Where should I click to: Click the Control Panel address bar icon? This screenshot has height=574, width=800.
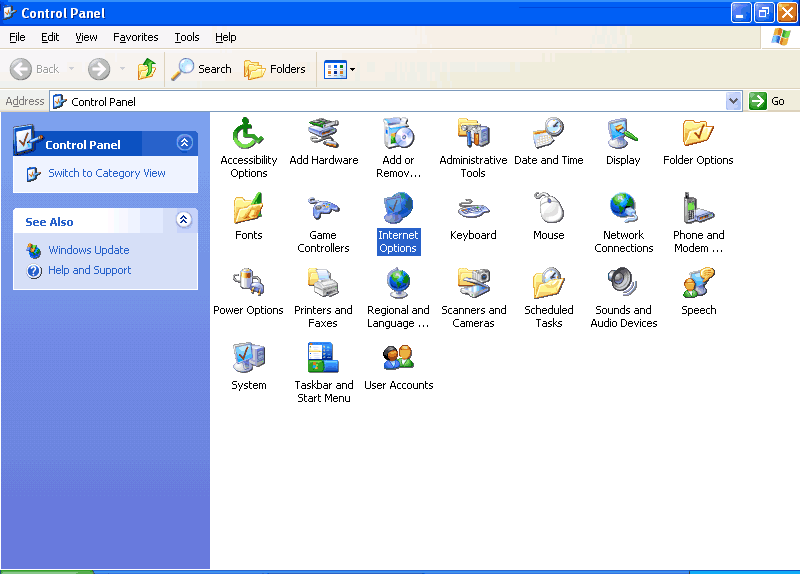coord(60,101)
